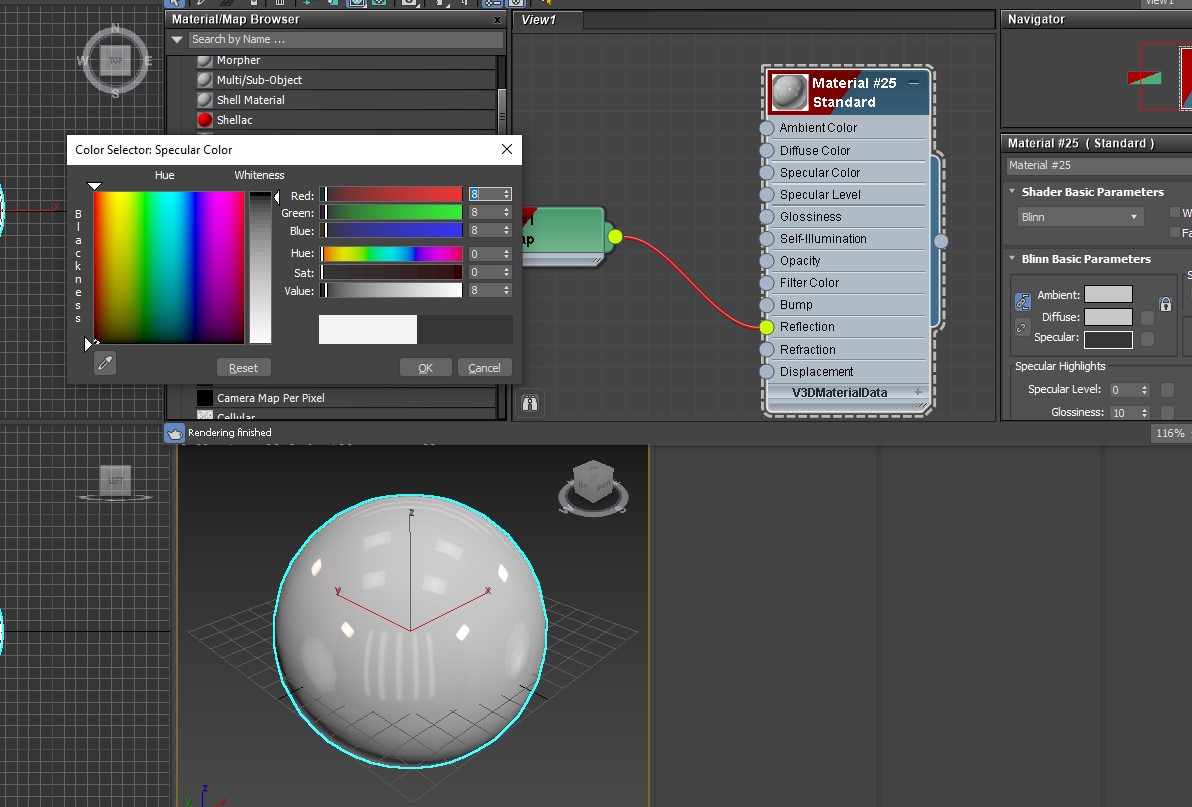
Task: Select the Diffuse Color input socket
Action: [x=767, y=150]
